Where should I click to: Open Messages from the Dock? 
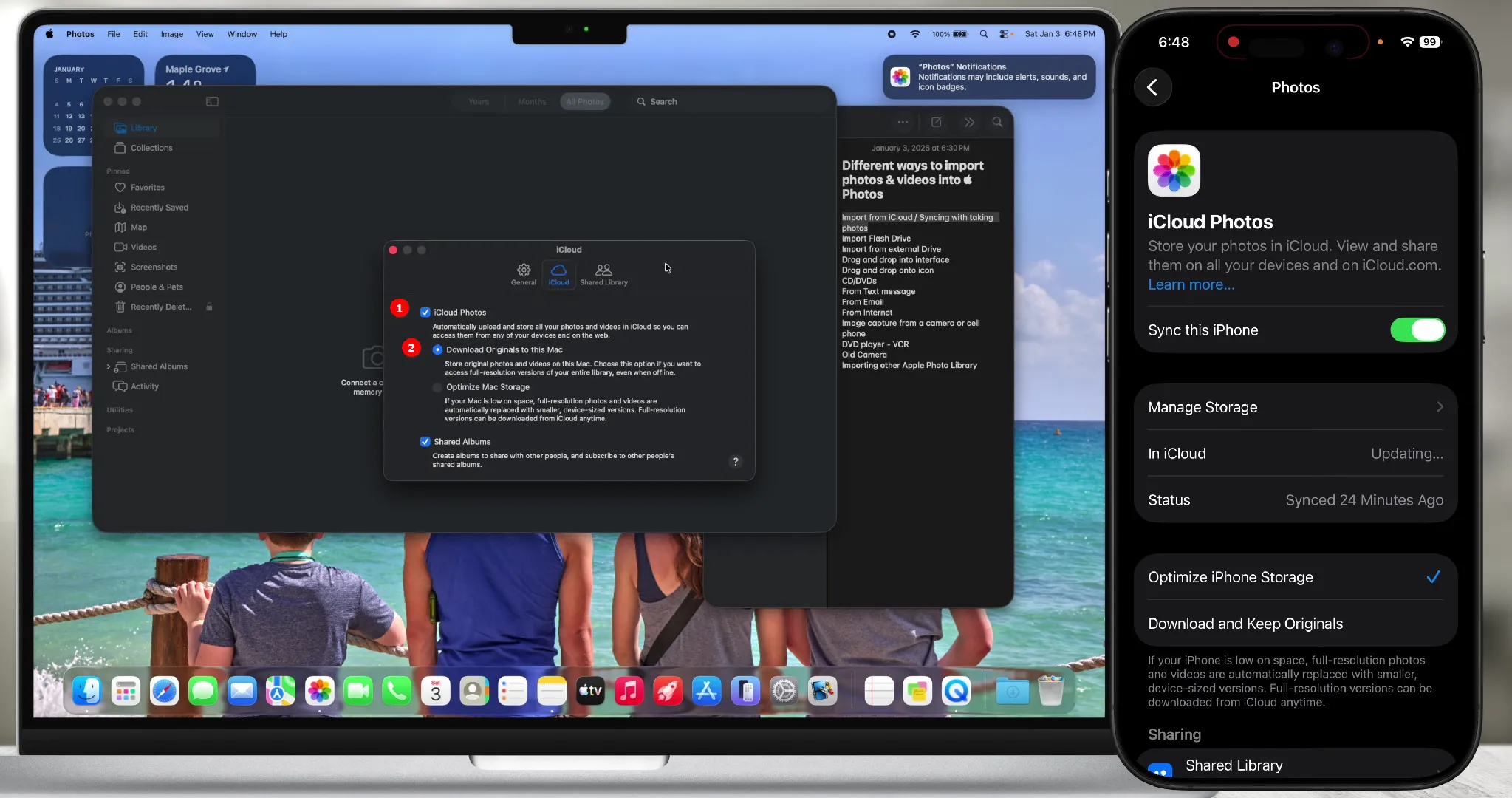203,692
